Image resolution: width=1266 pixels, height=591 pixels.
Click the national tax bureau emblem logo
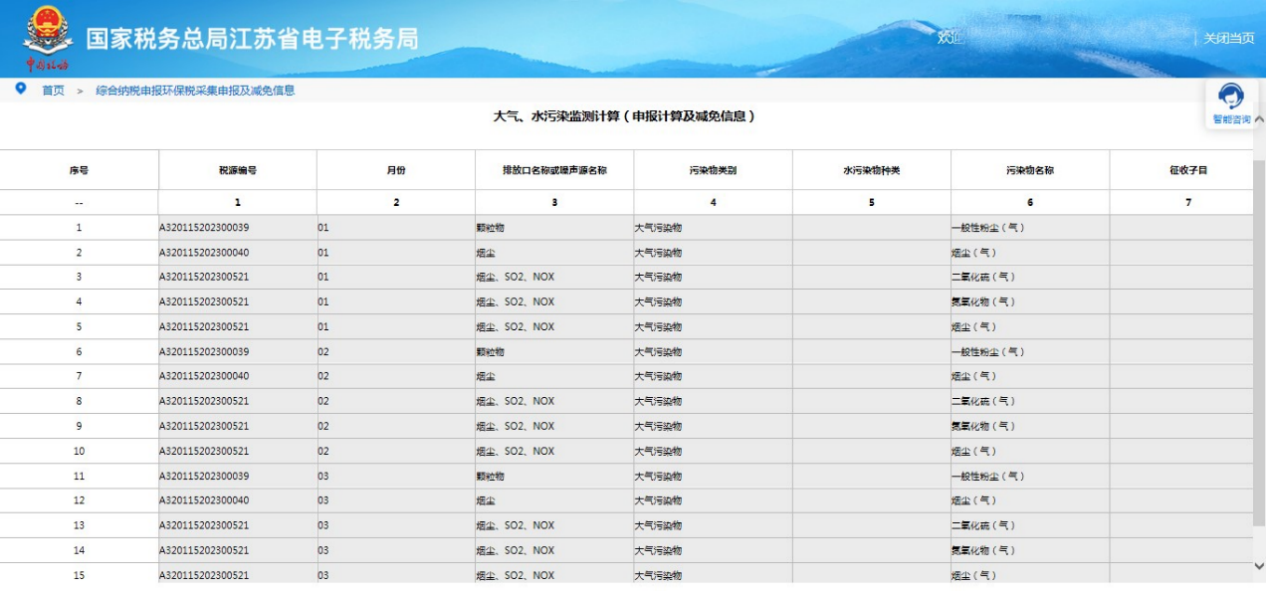point(47,36)
